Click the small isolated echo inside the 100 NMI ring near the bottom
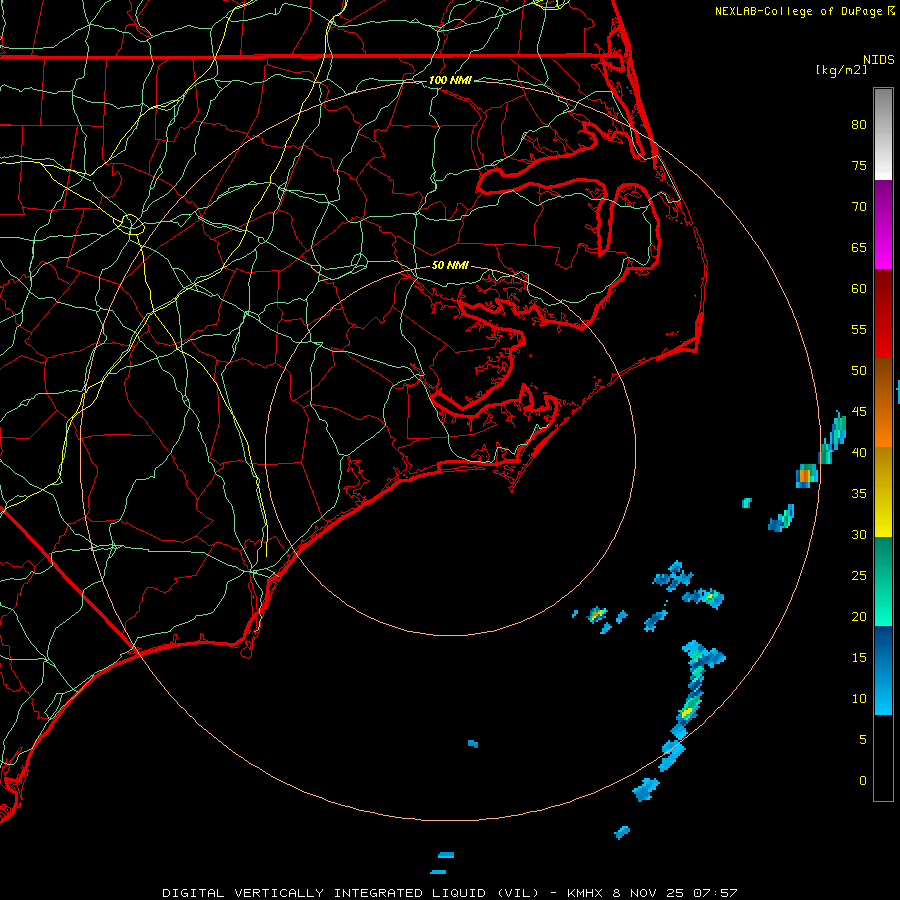 [x=473, y=744]
